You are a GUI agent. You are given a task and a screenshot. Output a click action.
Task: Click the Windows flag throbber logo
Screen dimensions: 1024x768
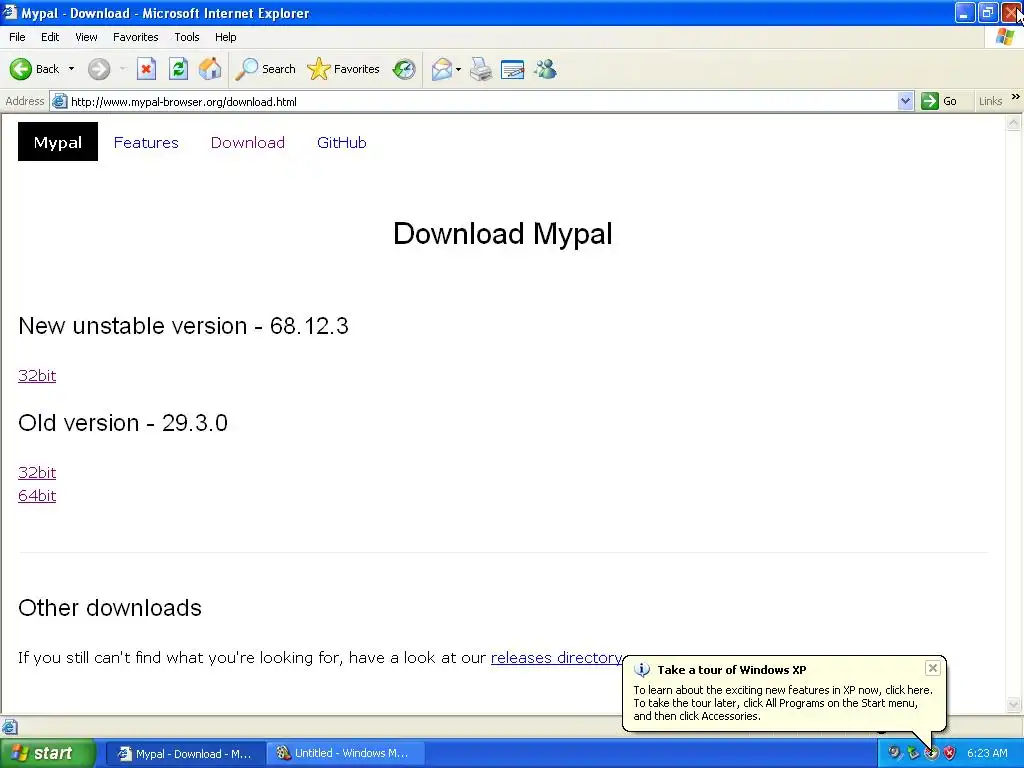(x=1005, y=37)
